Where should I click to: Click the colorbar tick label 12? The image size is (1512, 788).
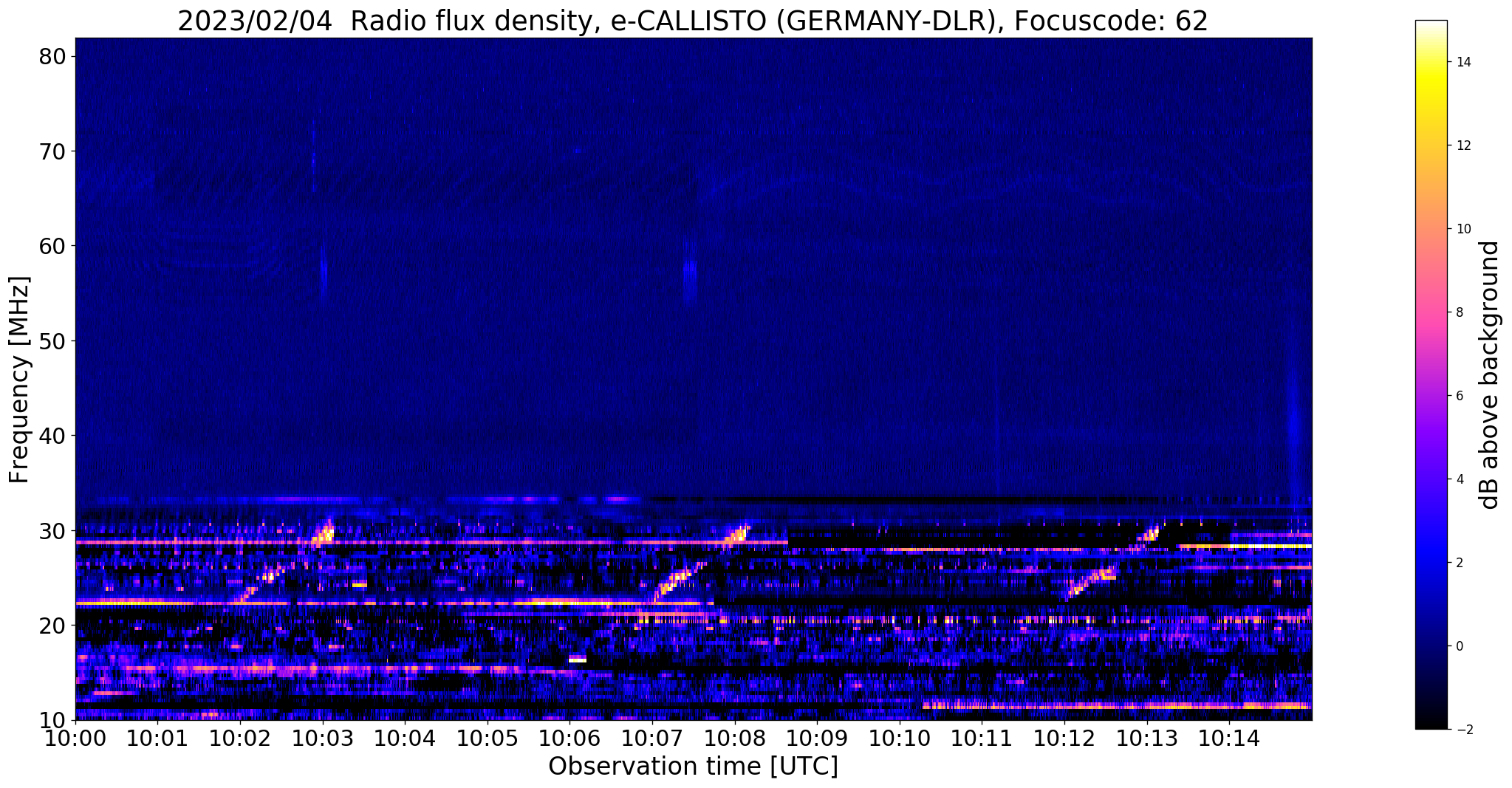1463,145
